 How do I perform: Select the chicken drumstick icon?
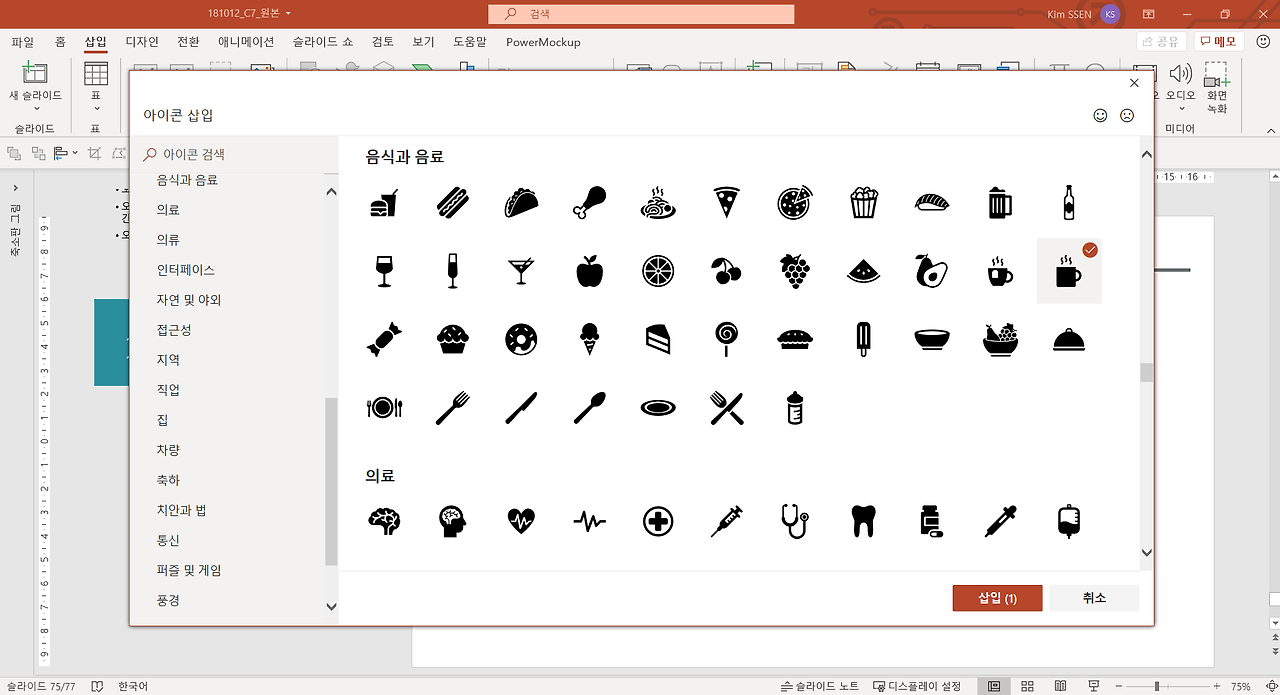[589, 203]
